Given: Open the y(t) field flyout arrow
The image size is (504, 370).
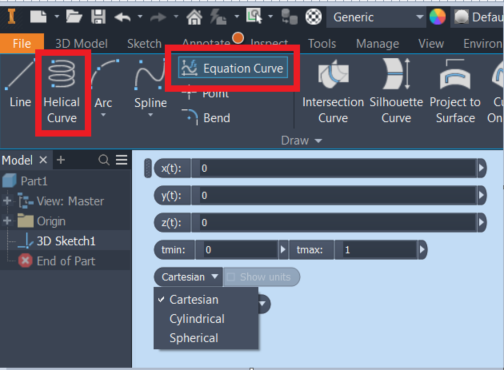Looking at the screenshot, I should [x=481, y=195].
